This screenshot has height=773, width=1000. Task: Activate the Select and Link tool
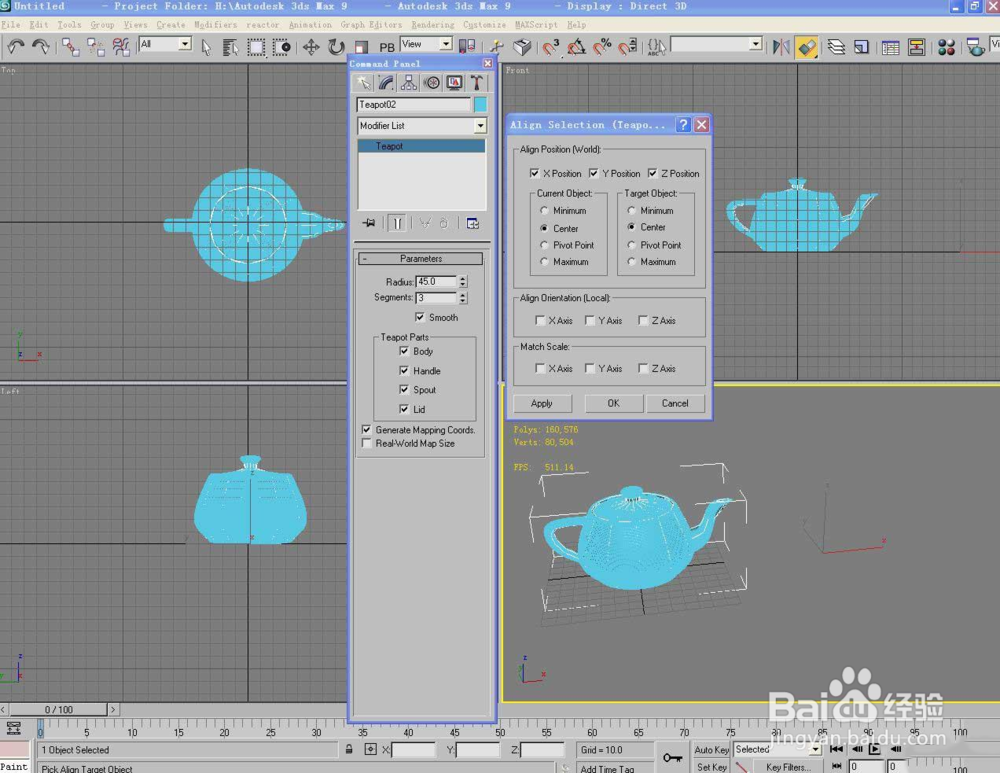click(70, 47)
